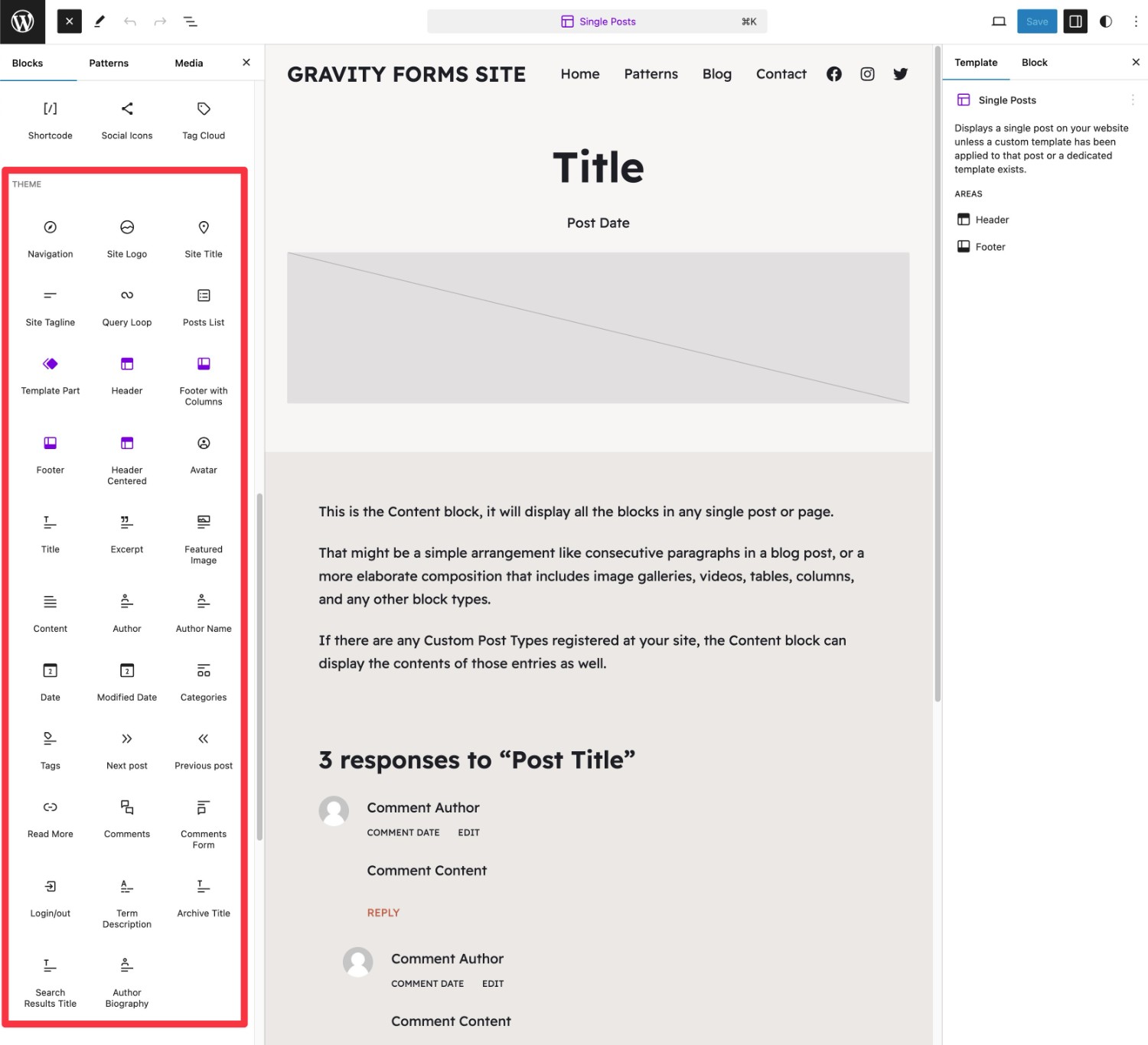This screenshot has height=1045, width=1148.
Task: Insert the Comments Form block
Action: tap(204, 824)
